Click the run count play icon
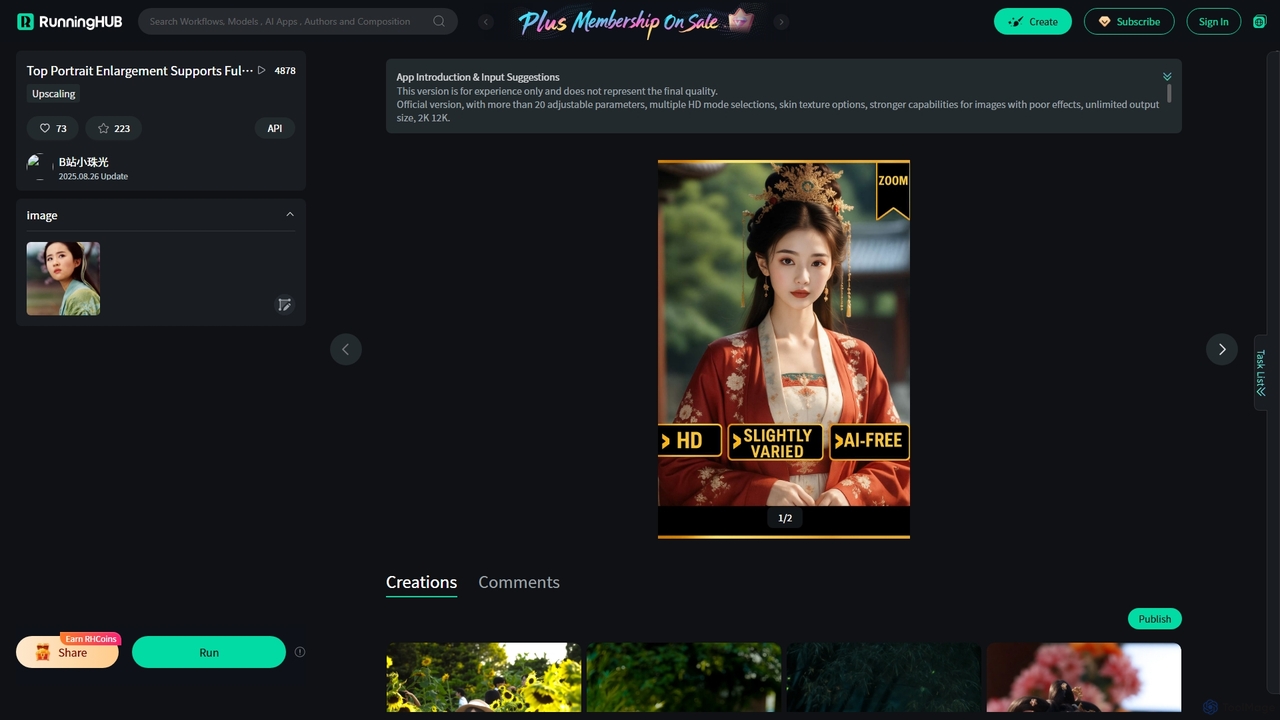The image size is (1280, 720). 262,70
